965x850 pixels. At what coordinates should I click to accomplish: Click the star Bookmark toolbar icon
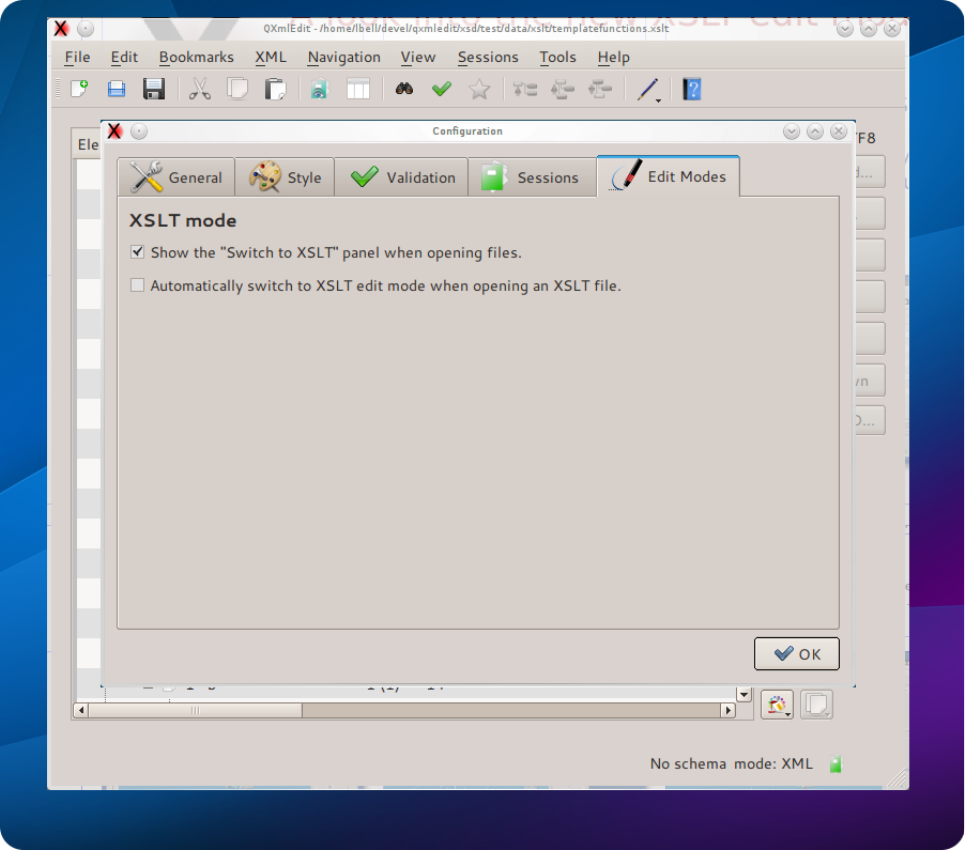tap(479, 90)
